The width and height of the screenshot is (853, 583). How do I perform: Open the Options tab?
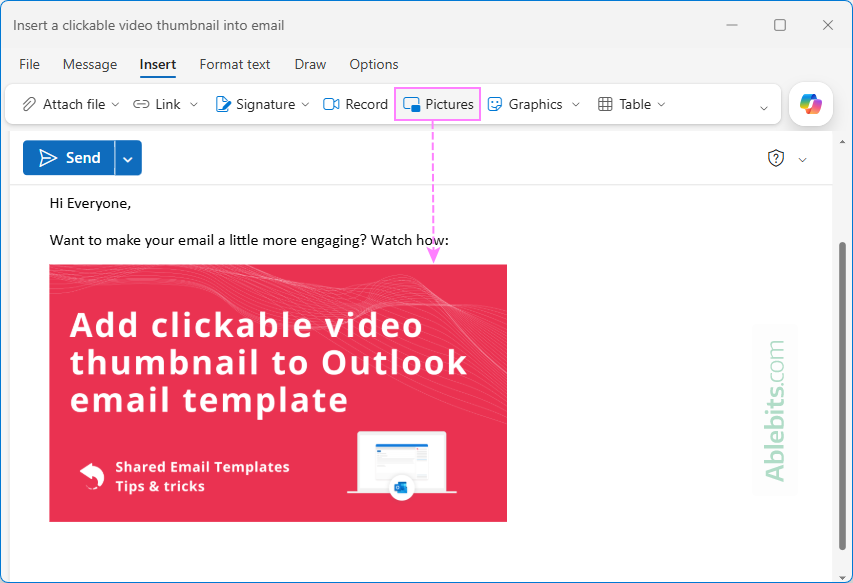[x=374, y=64]
